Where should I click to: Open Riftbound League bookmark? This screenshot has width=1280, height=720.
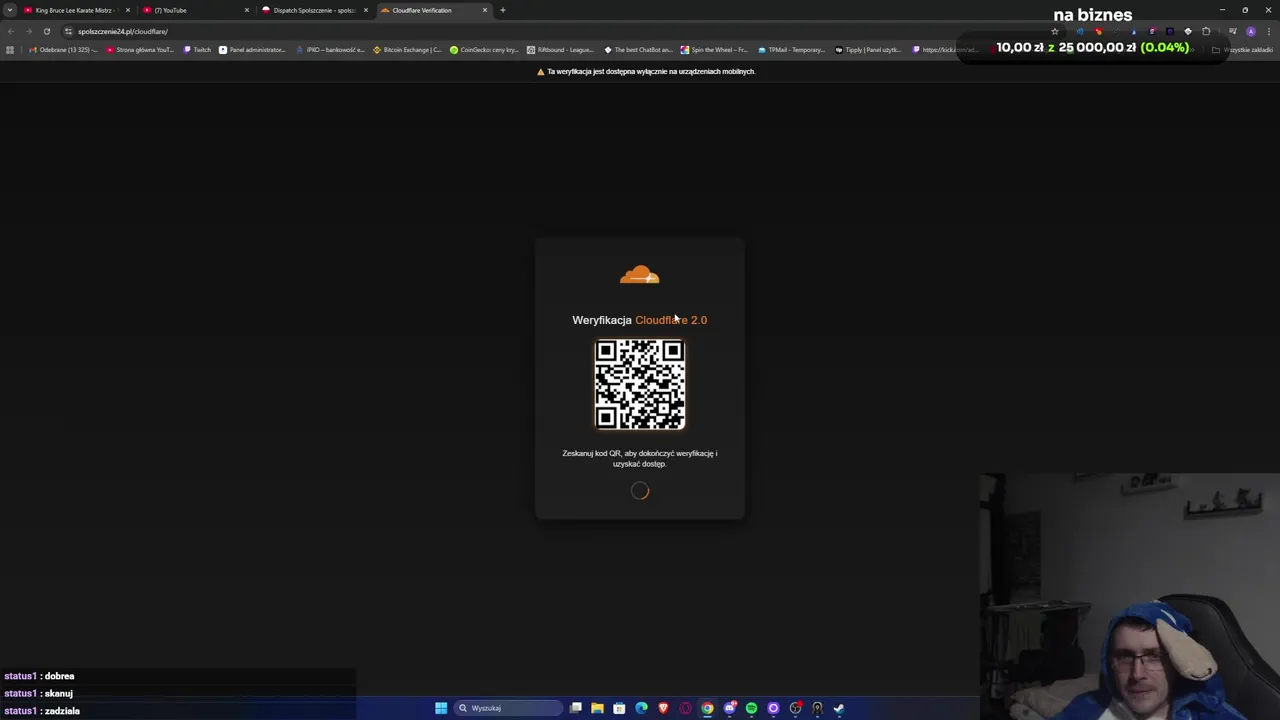[x=561, y=50]
